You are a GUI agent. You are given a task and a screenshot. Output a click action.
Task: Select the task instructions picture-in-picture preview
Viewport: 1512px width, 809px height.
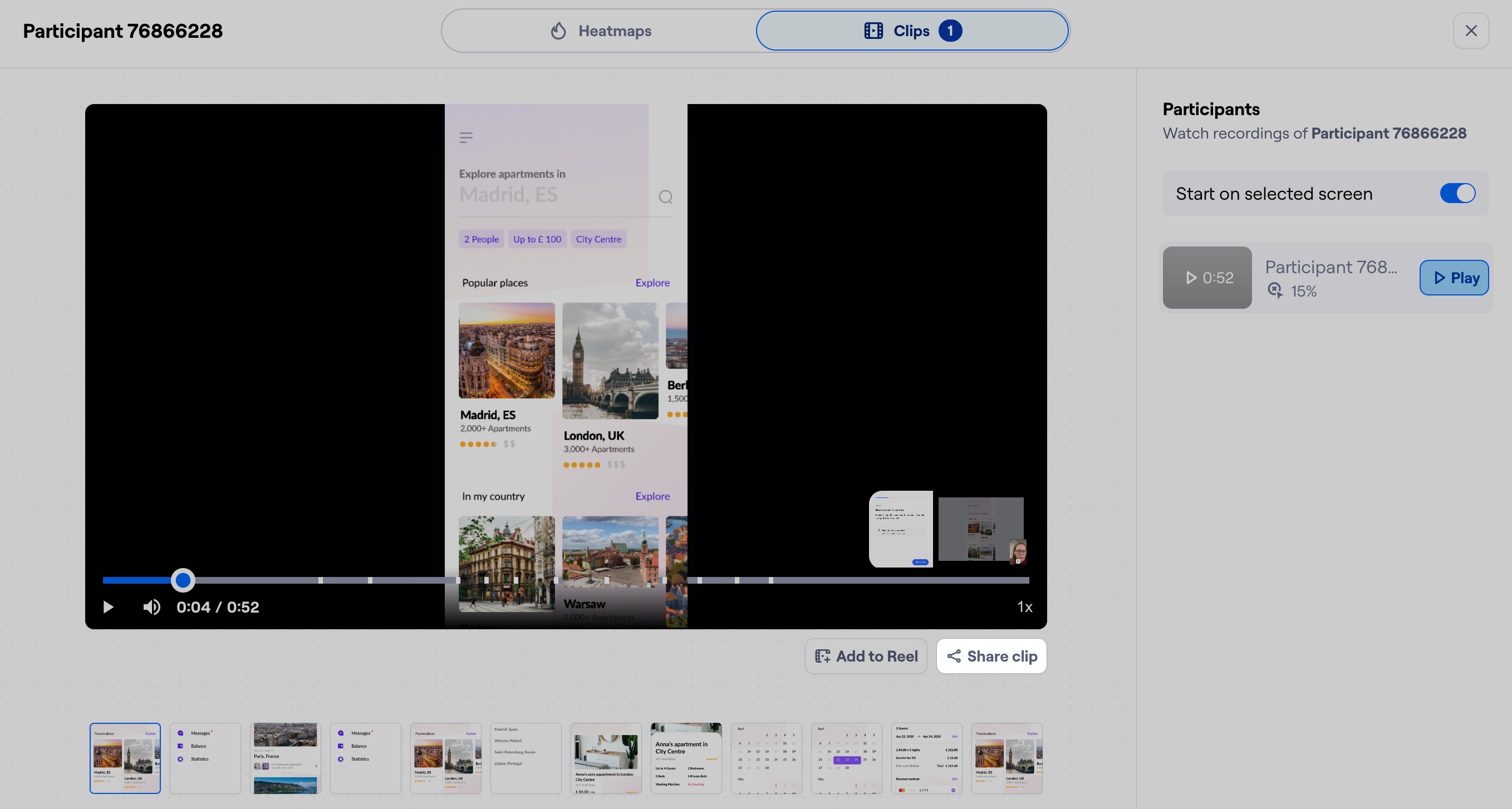(x=900, y=529)
